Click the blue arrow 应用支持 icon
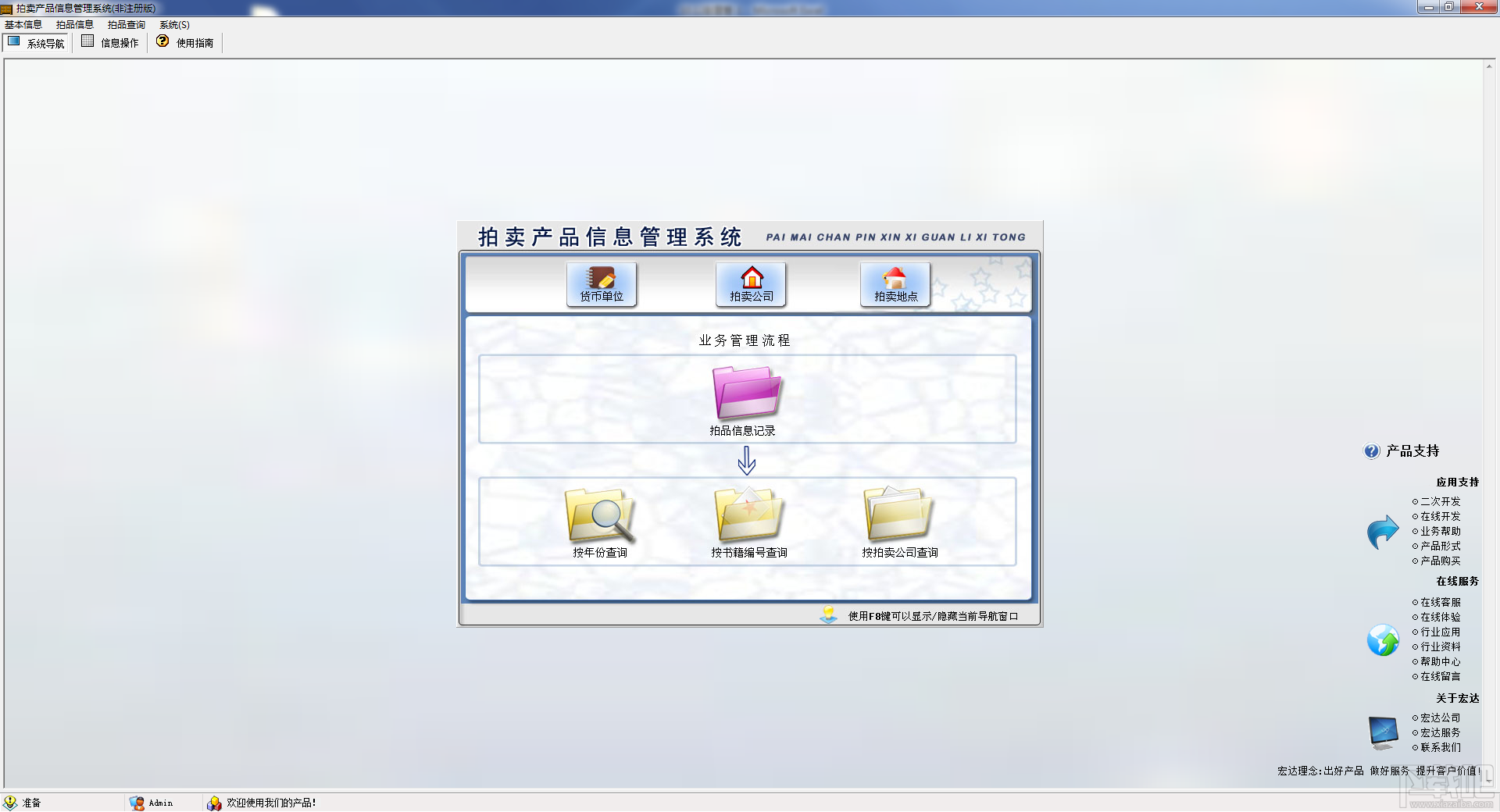Image resolution: width=1500 pixels, height=812 pixels. pos(1383,532)
